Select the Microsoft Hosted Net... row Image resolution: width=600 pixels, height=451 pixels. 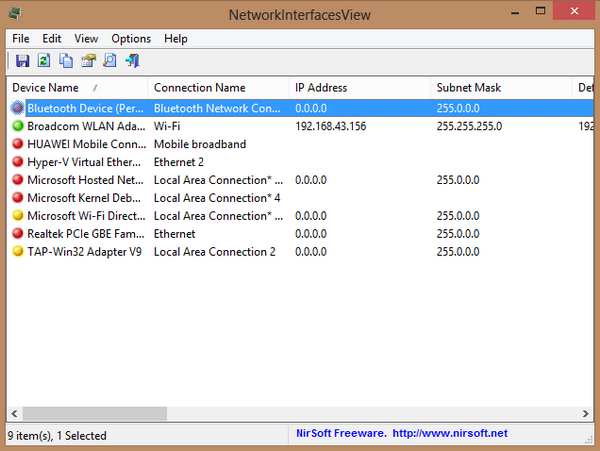tap(300, 180)
